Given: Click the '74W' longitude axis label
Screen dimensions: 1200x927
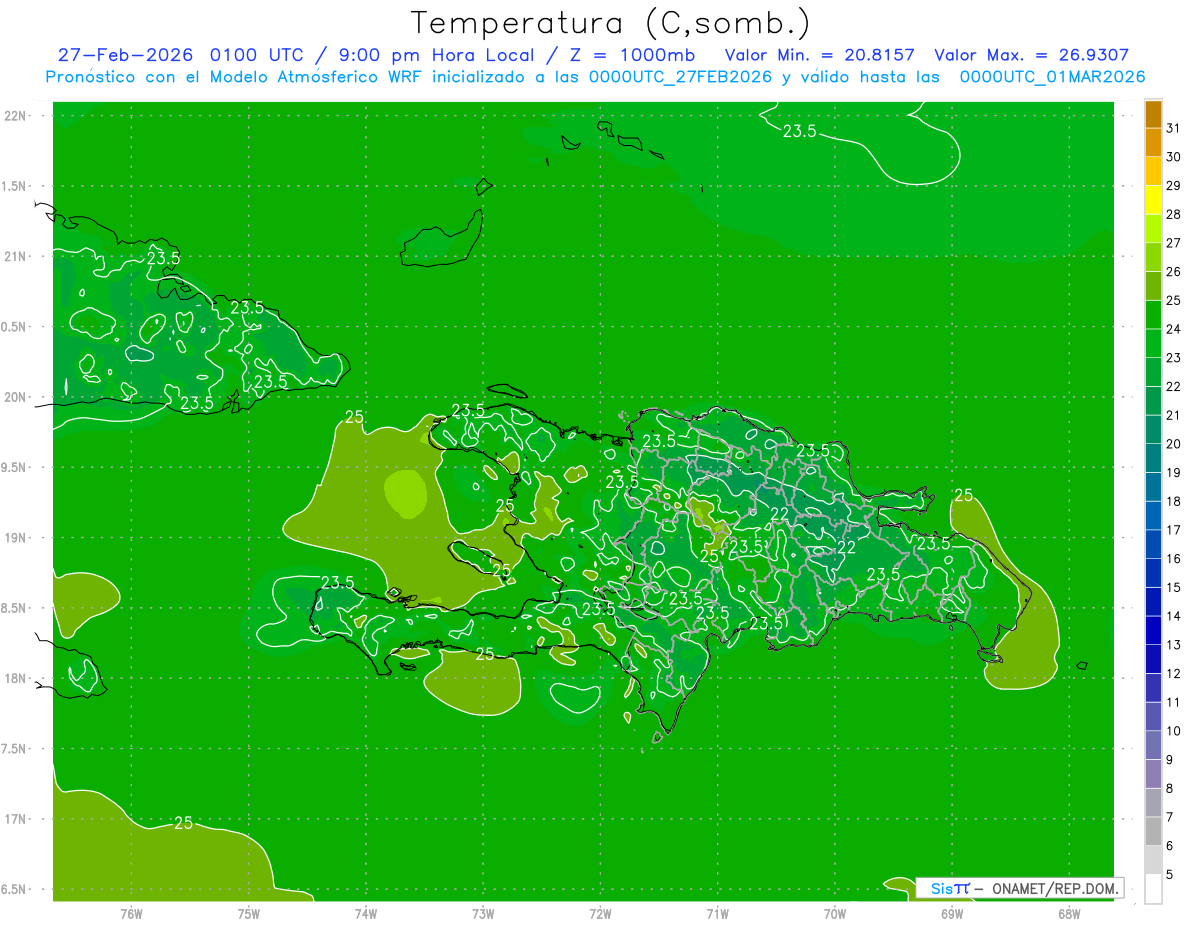Looking at the screenshot, I should coord(365,913).
